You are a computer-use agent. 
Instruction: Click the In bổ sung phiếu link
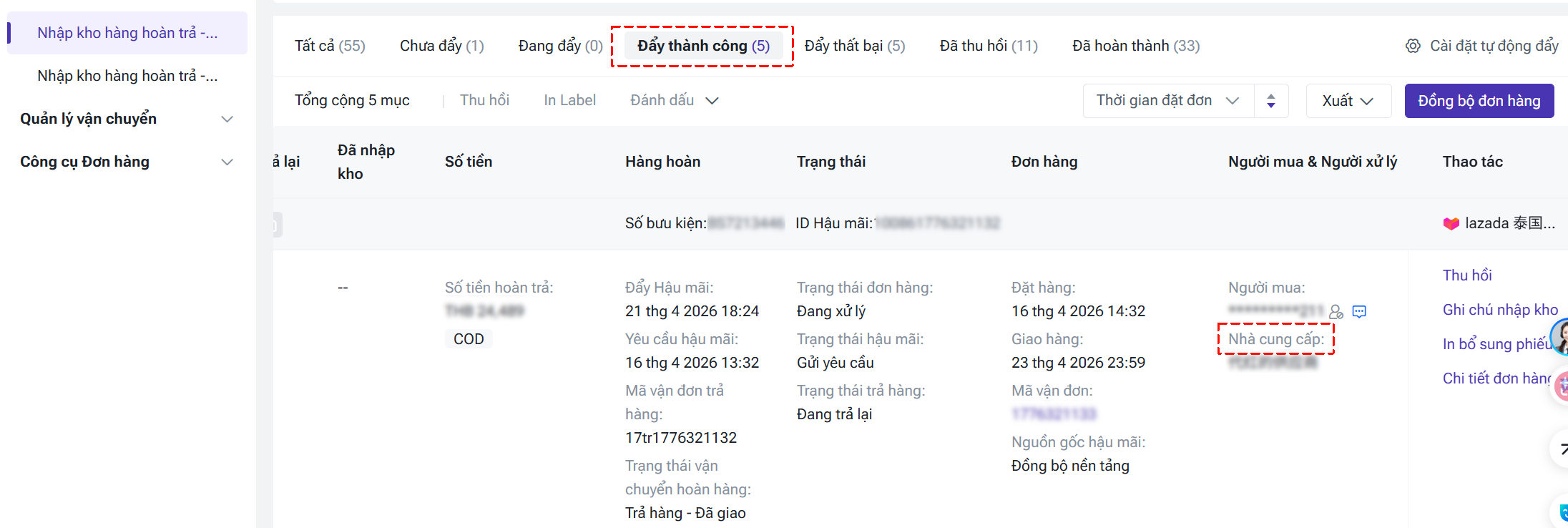[1498, 344]
